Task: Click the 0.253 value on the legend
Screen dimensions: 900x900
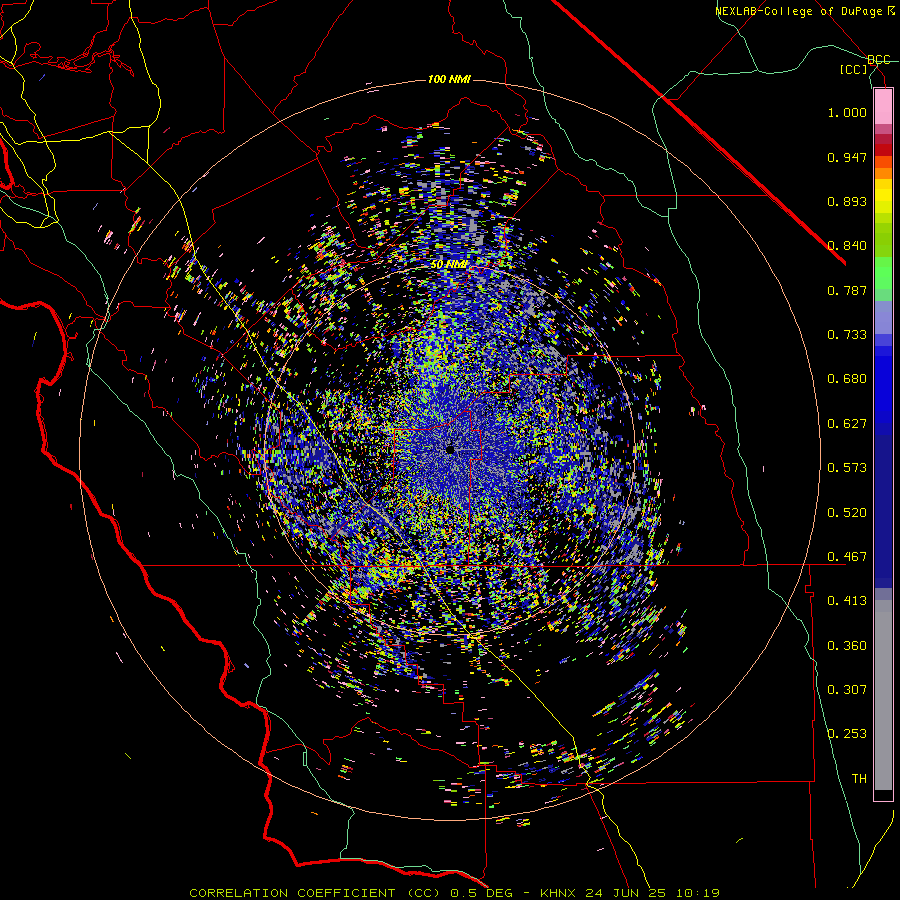Action: click(x=847, y=734)
